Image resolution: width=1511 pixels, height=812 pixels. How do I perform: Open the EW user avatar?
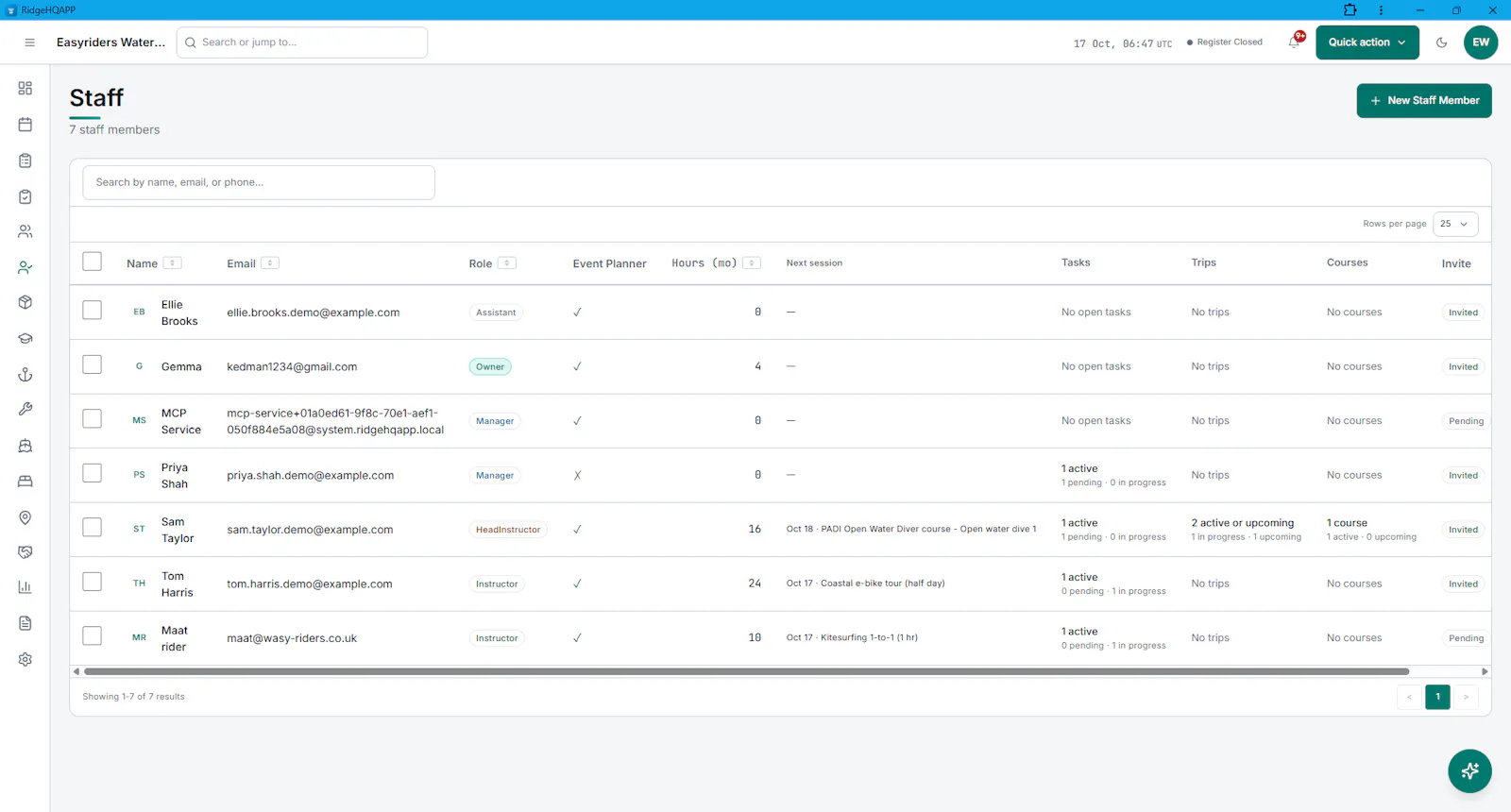1481,42
